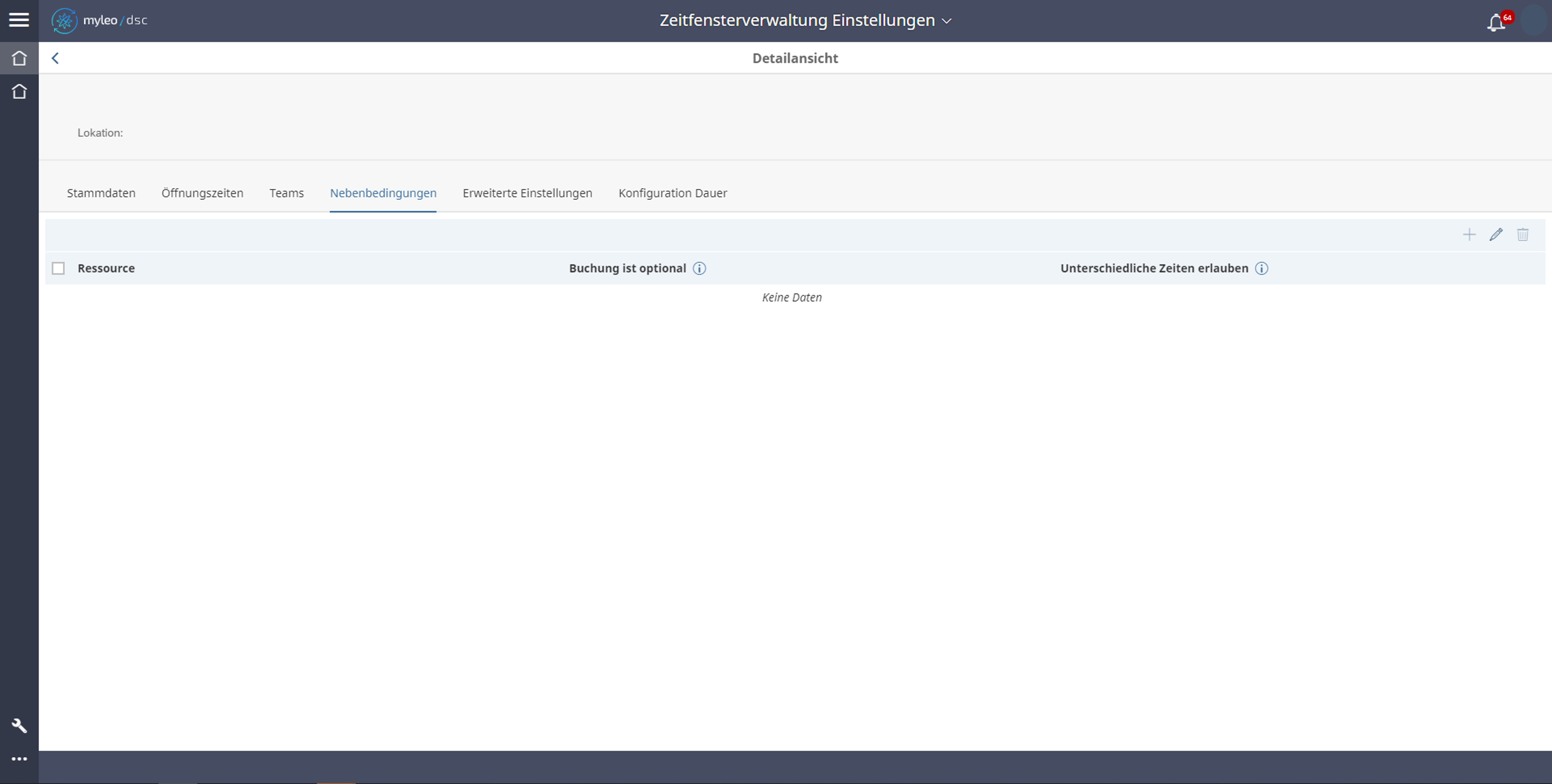Click the three-dot more options icon
The image size is (1552, 784).
coord(19,759)
